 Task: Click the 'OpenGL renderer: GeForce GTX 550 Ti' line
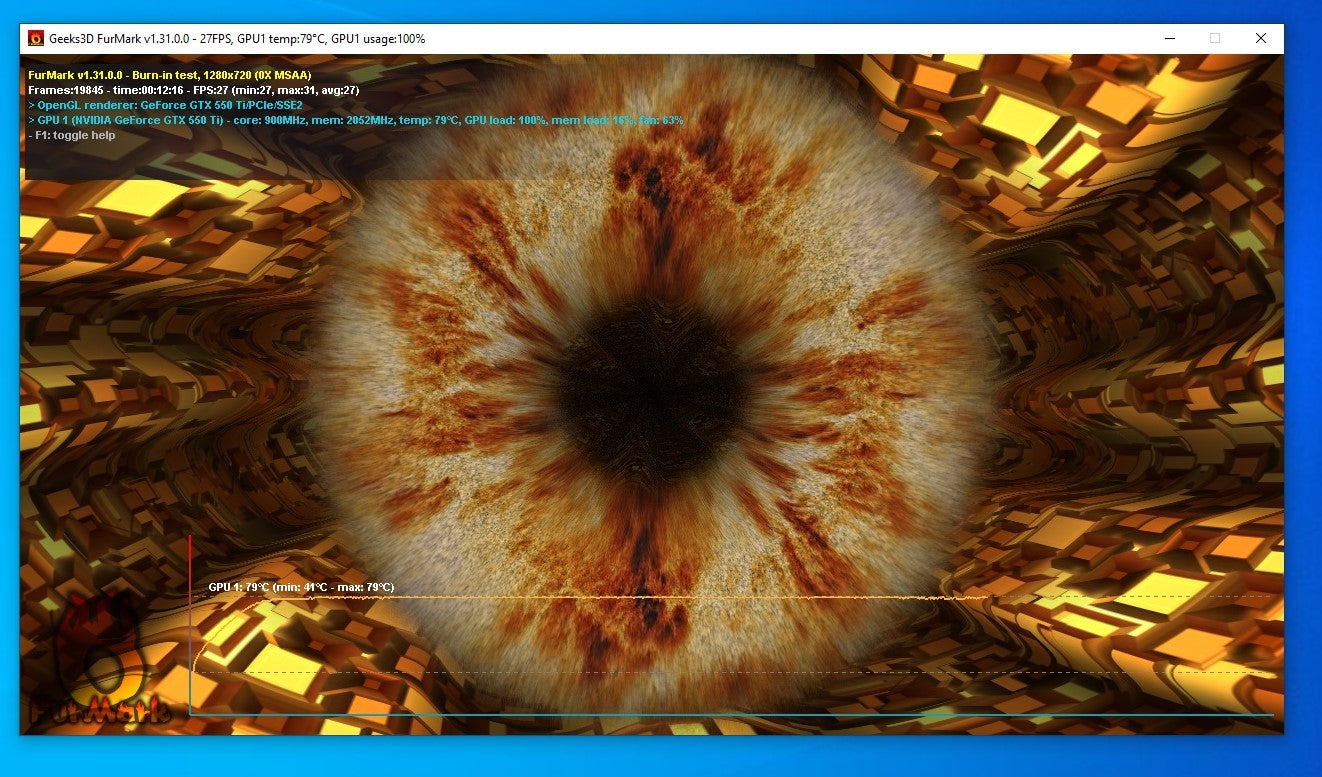pyautogui.click(x=167, y=104)
